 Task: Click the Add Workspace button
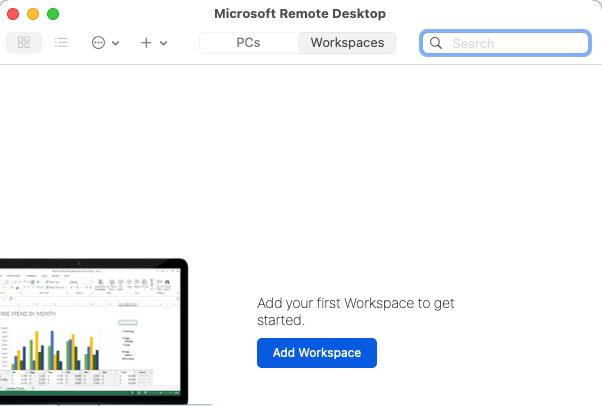coord(317,353)
